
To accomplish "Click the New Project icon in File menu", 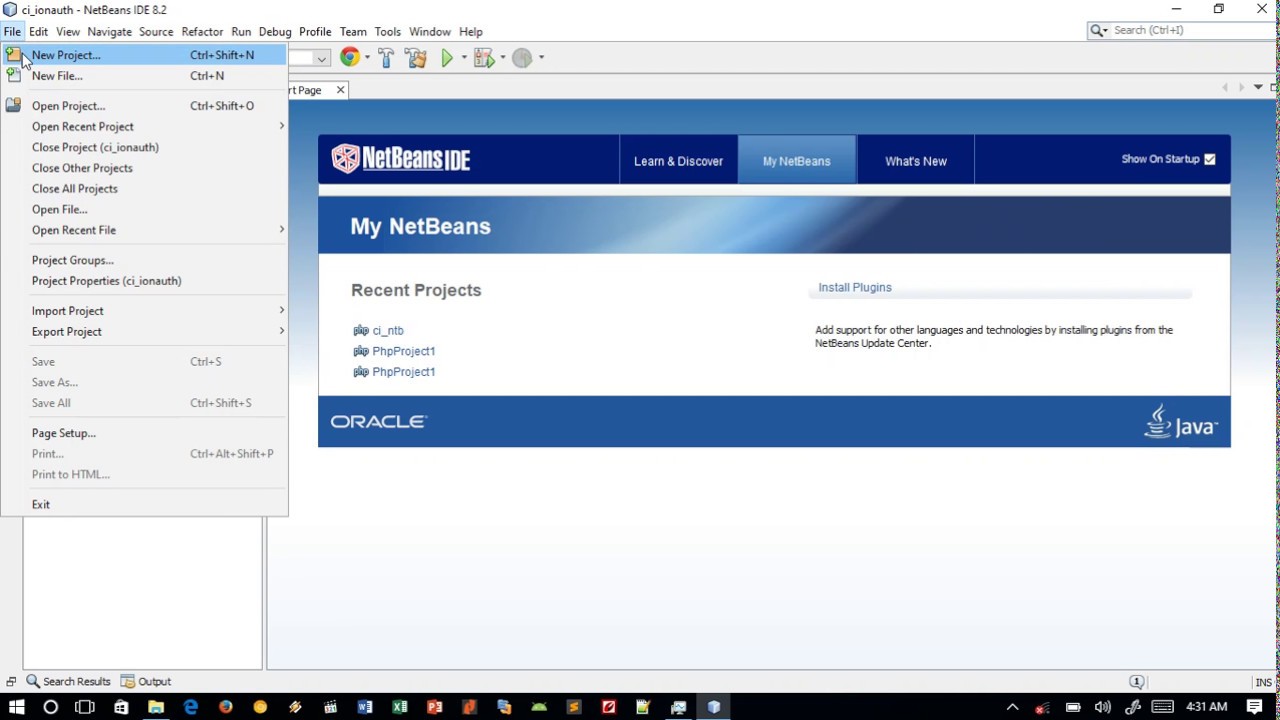I will pyautogui.click(x=13, y=55).
